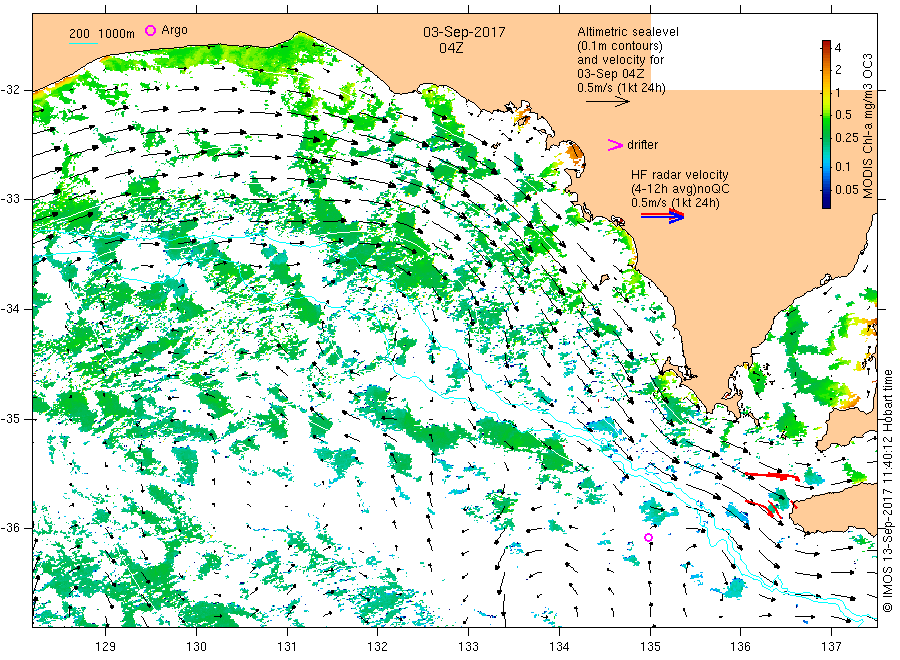Click the colorbar title 'MODIS Chl-a mg/m3 OC3'
900x660 pixels.
click(867, 126)
